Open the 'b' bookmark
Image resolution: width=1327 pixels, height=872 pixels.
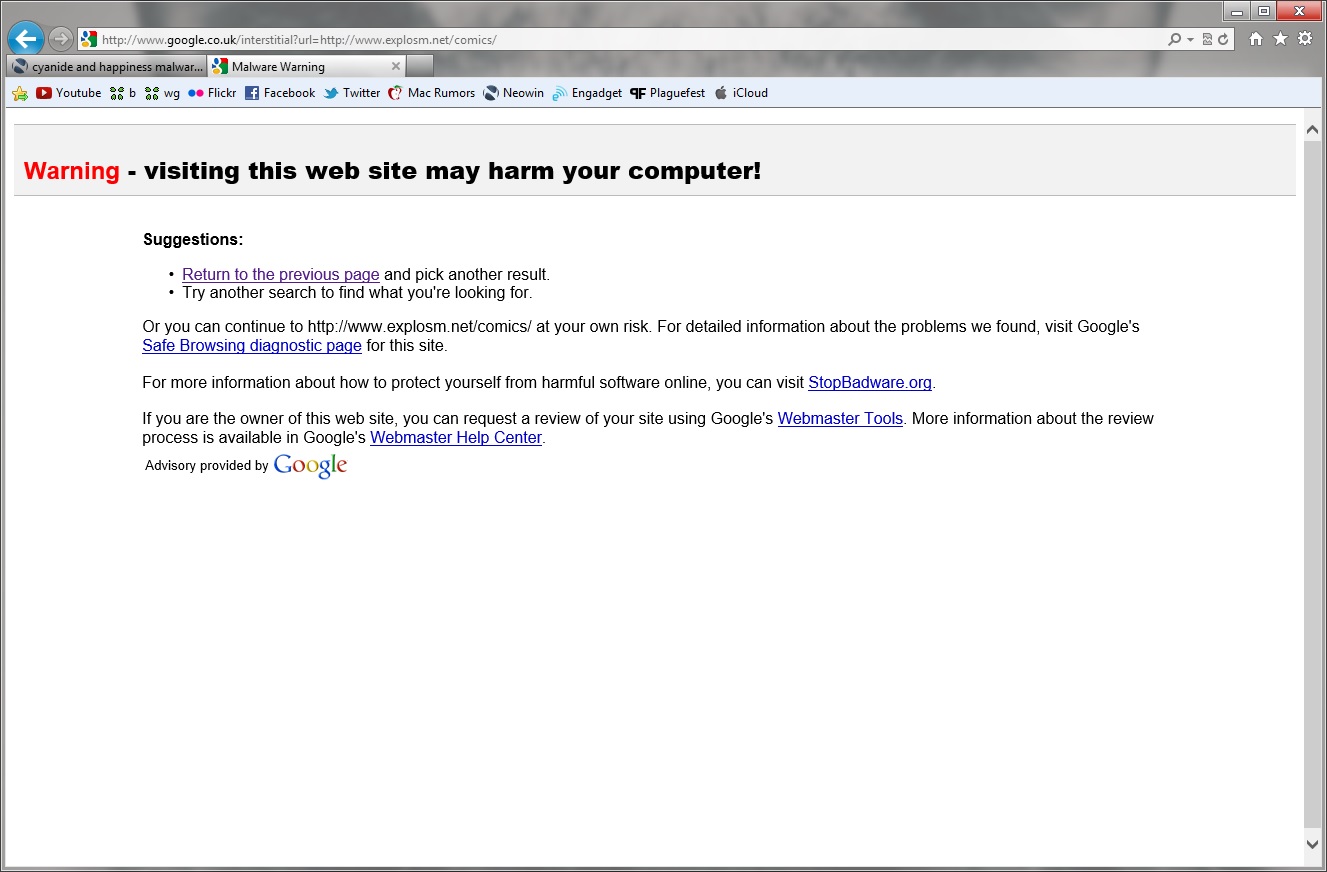(x=123, y=93)
